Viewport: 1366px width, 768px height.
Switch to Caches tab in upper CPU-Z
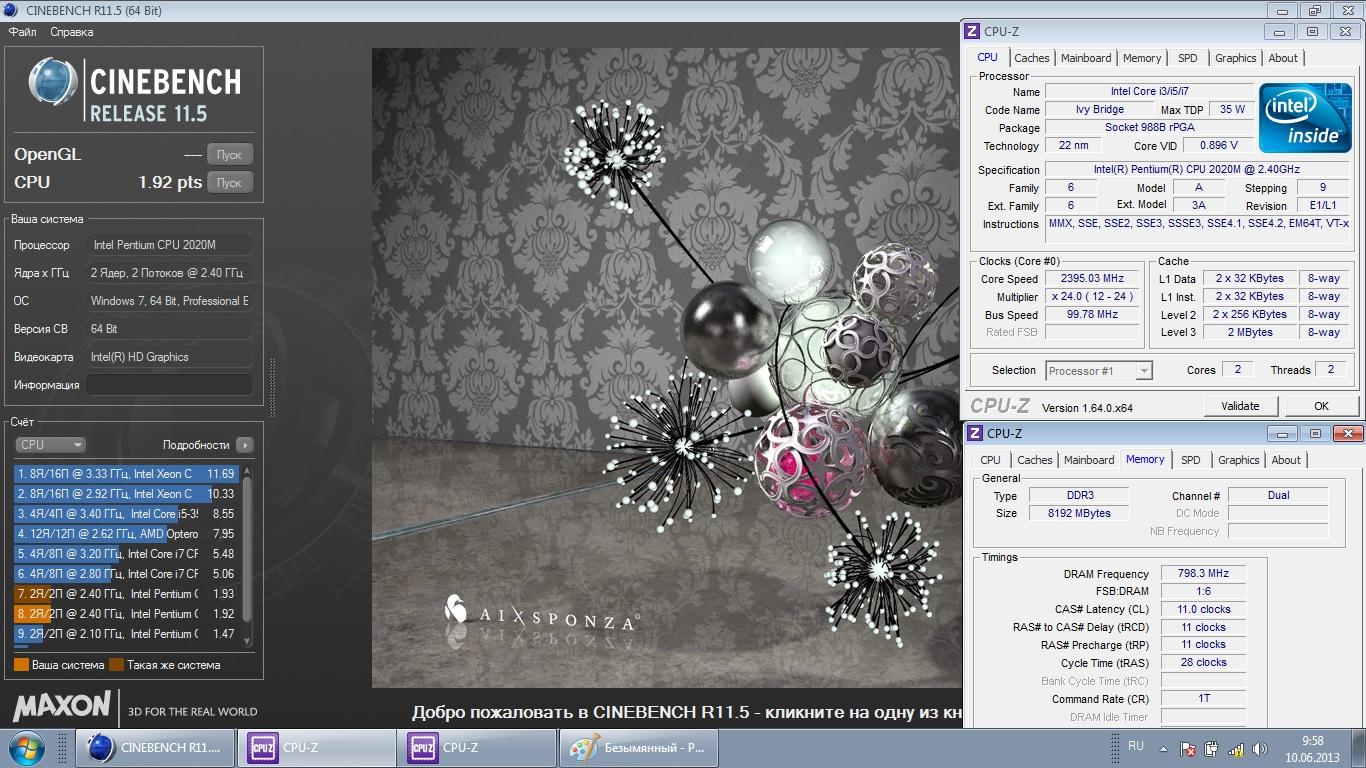pyautogui.click(x=1032, y=58)
